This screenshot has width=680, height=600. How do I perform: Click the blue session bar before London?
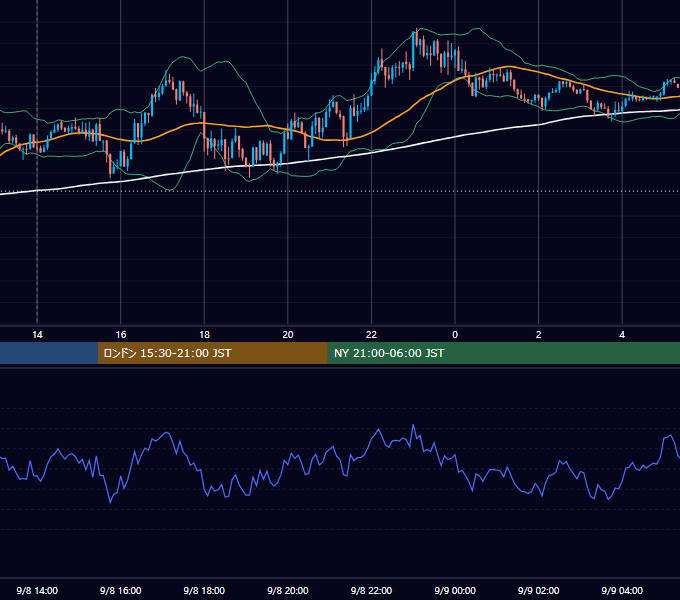pos(49,353)
